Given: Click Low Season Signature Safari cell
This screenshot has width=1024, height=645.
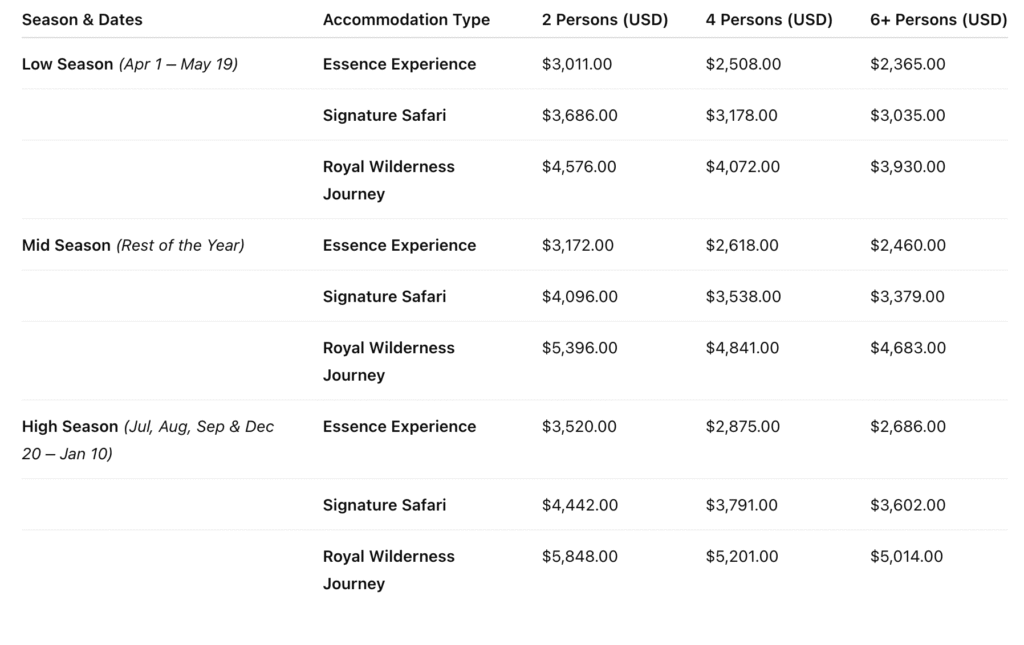Looking at the screenshot, I should point(385,116).
